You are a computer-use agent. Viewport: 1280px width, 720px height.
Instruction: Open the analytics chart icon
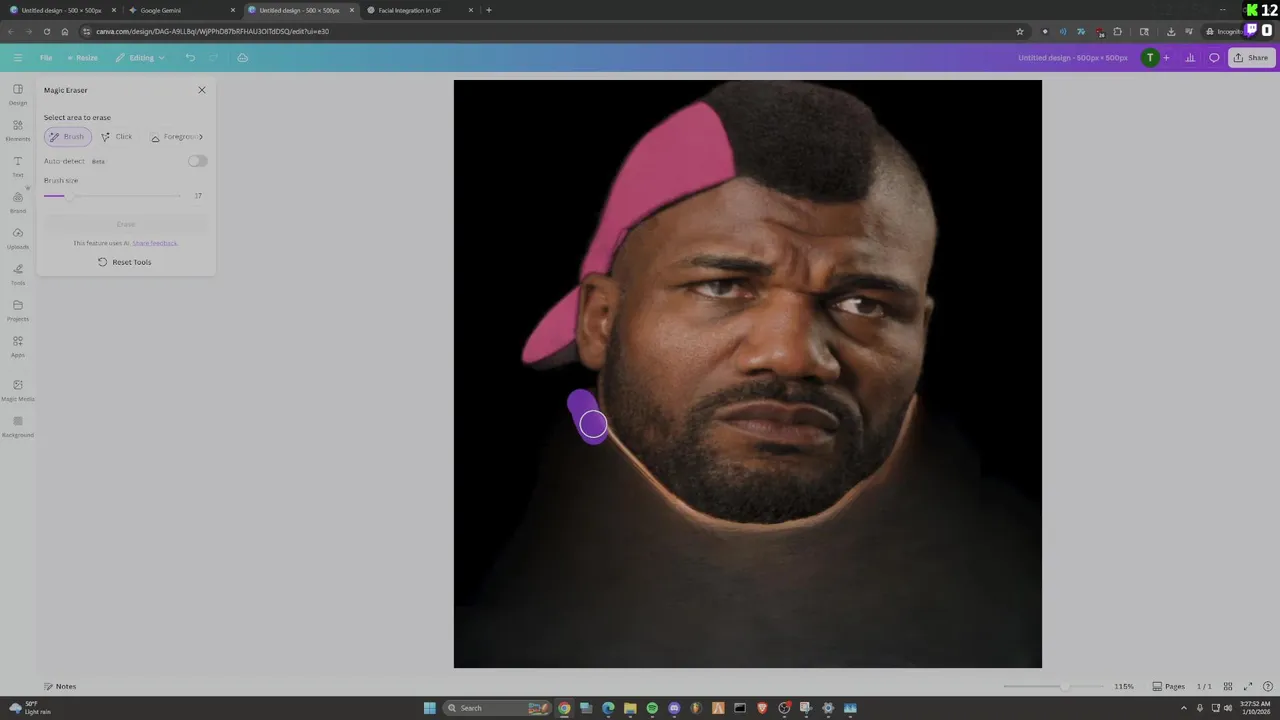point(1190,58)
